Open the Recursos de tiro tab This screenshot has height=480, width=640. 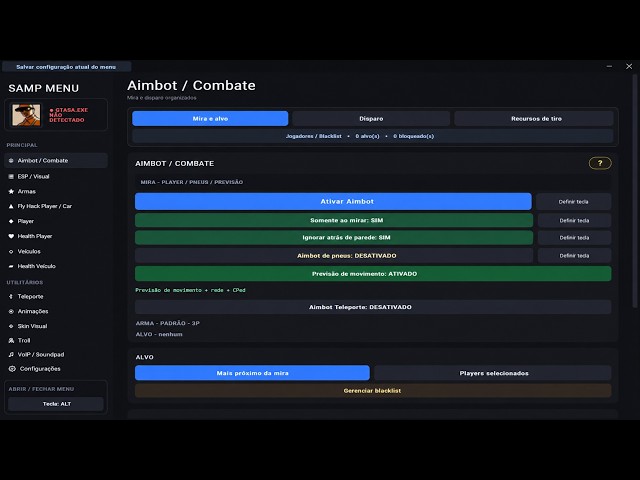[x=534, y=118]
